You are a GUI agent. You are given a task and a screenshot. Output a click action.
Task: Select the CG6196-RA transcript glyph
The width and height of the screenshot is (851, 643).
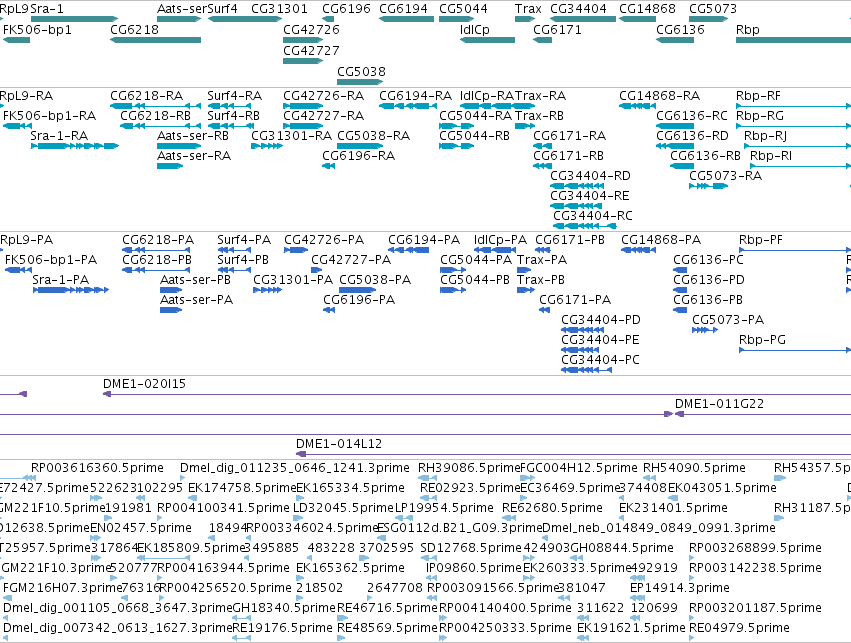[328, 166]
